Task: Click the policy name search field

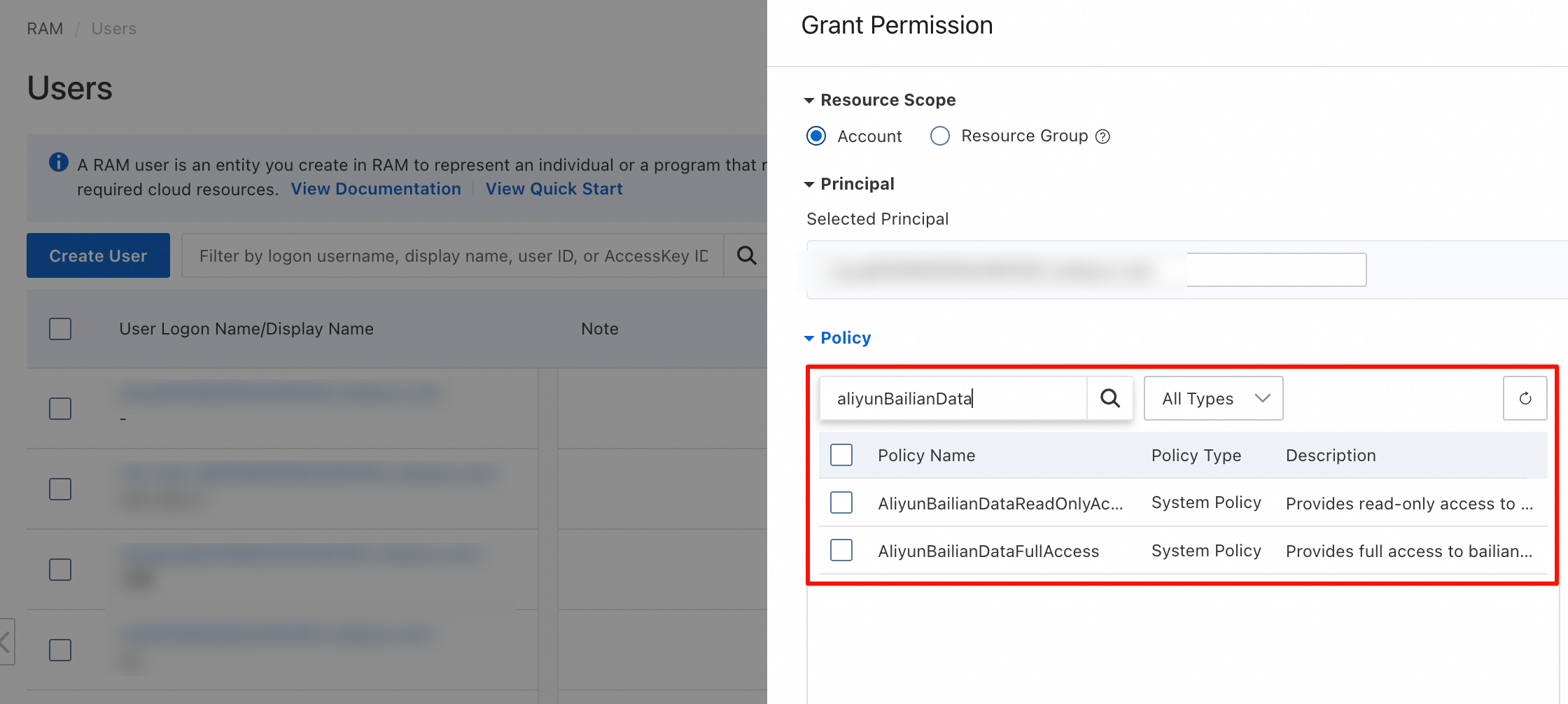Action: pos(952,398)
